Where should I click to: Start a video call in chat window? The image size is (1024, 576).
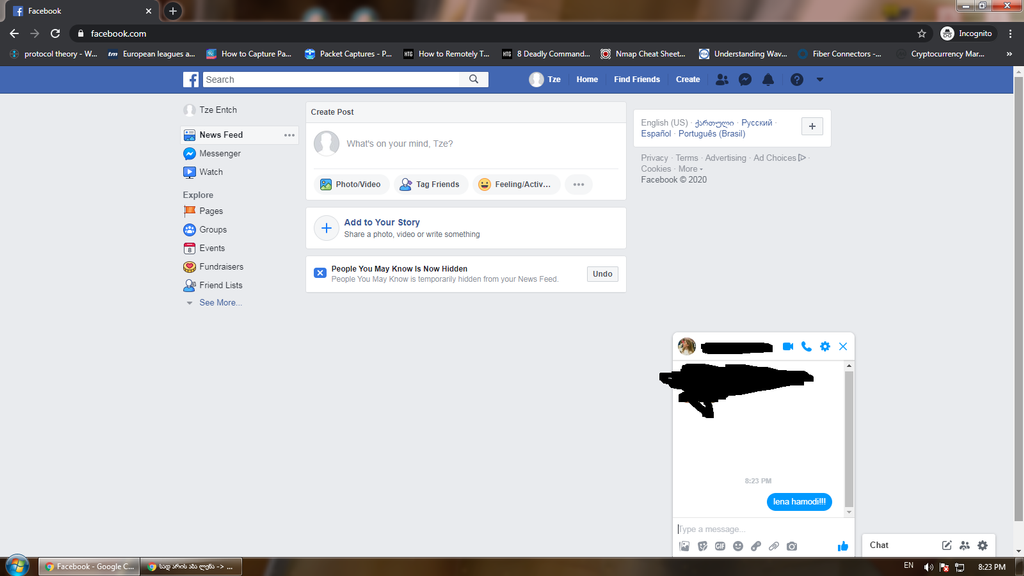pos(788,346)
